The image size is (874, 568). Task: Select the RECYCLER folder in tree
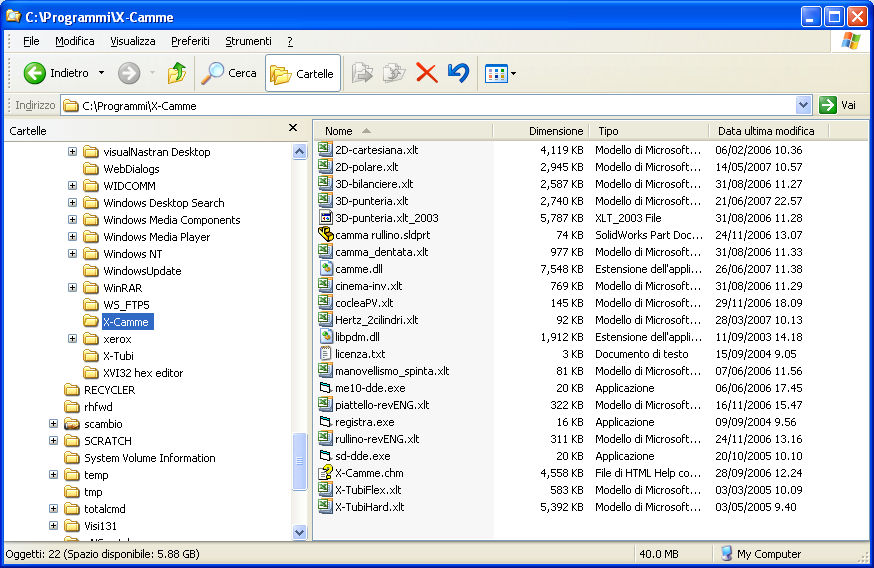tap(100, 390)
